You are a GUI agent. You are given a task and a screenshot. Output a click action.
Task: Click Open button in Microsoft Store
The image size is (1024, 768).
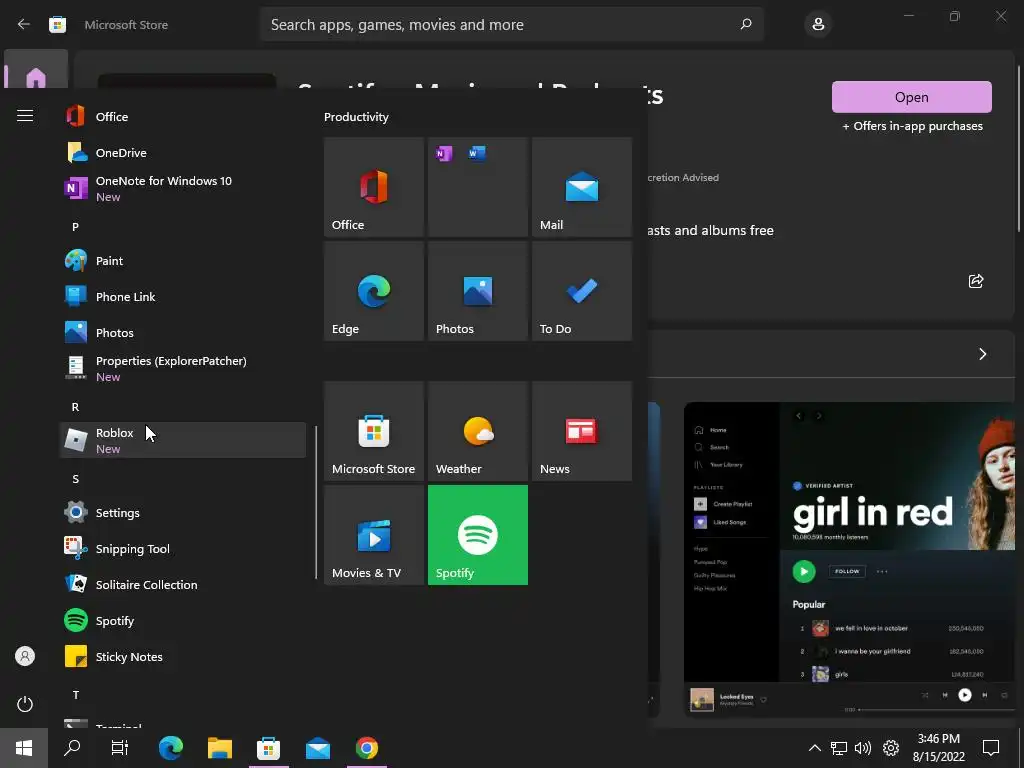click(x=912, y=97)
